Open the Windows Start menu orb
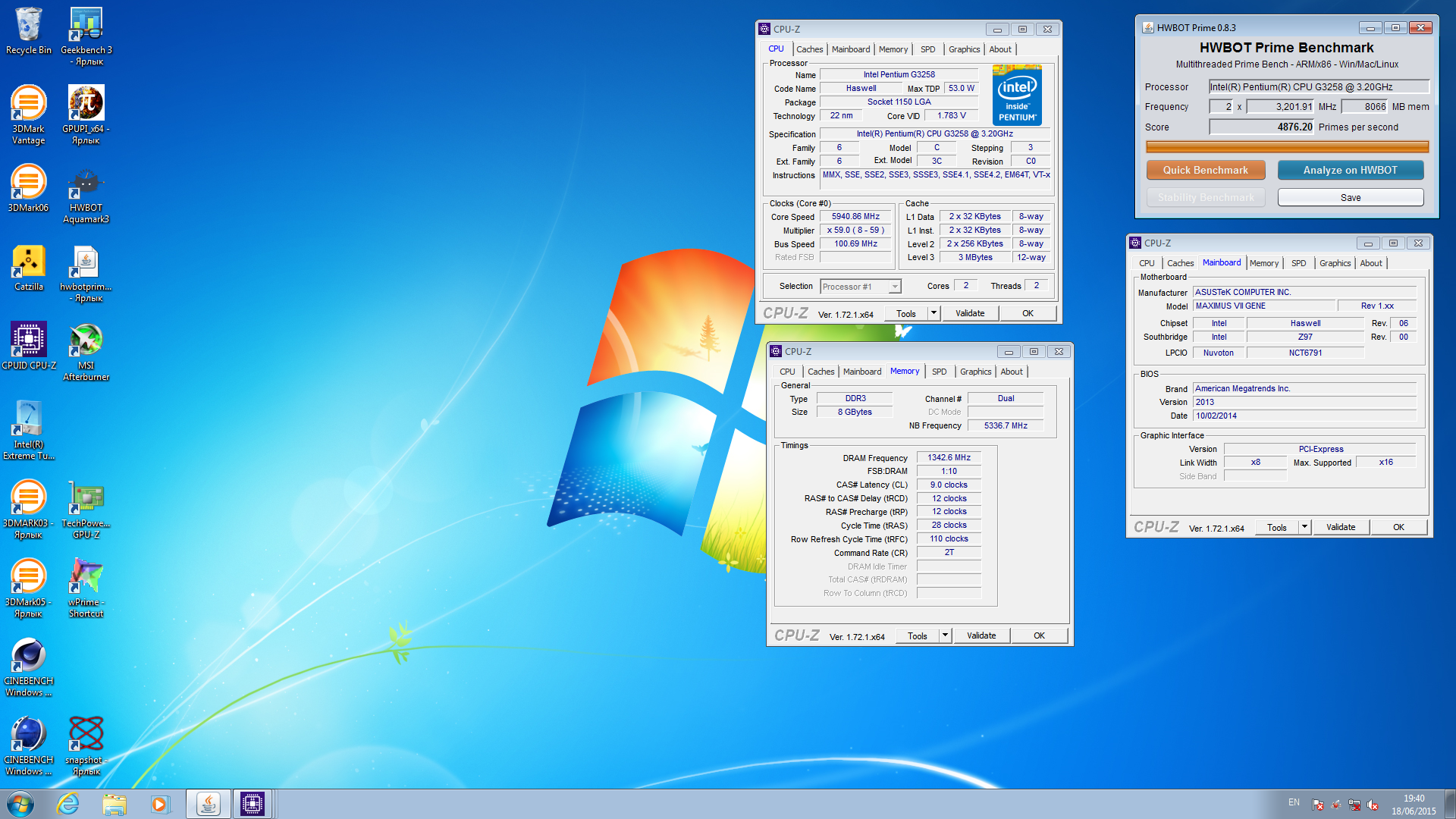This screenshot has width=1456, height=819. click(x=20, y=804)
